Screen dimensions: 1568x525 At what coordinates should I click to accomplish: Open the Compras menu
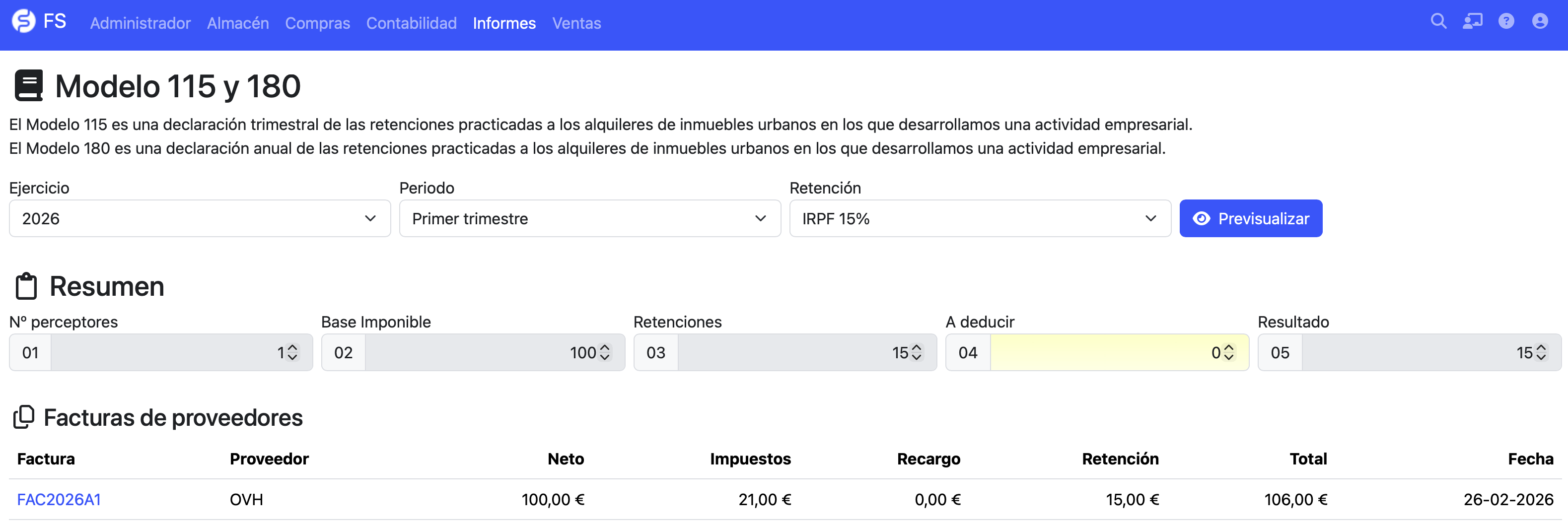(x=317, y=23)
